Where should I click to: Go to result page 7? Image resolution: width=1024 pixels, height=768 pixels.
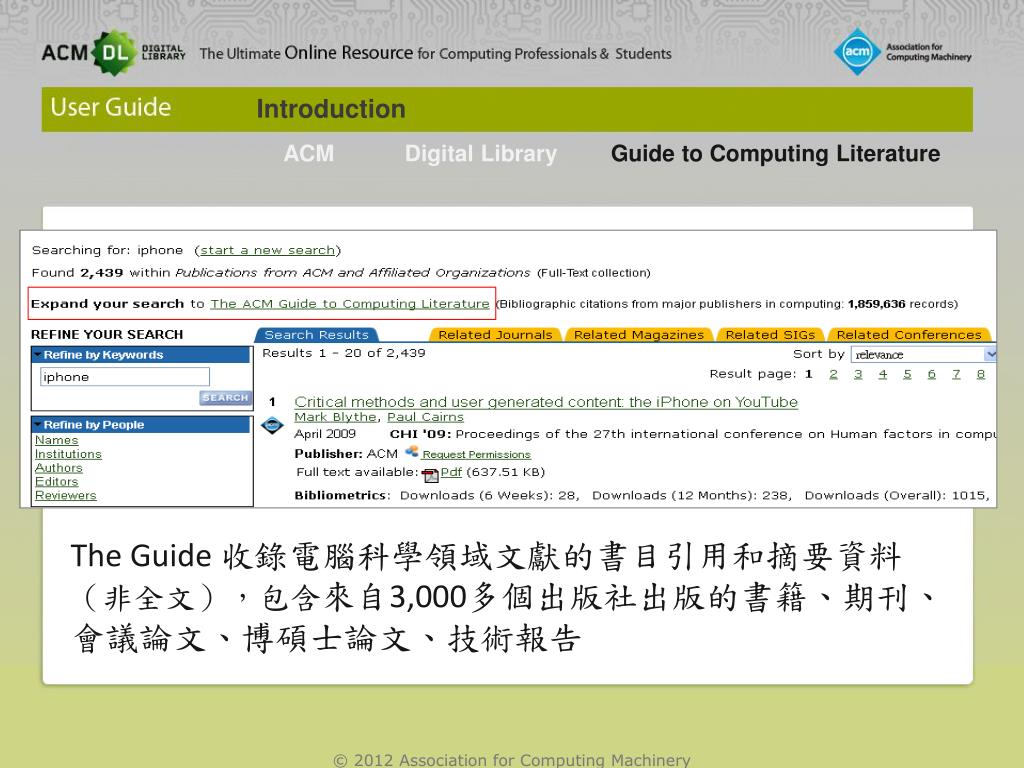[956, 374]
